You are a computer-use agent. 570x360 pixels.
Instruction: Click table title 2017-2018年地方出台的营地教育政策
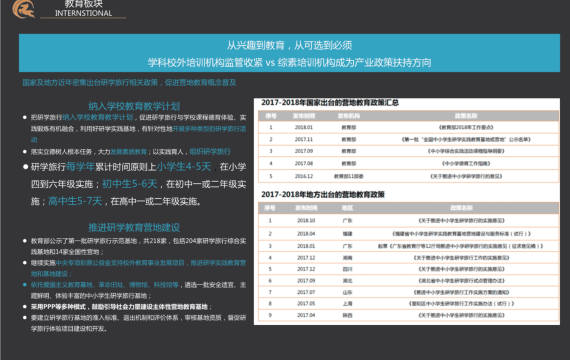323,195
